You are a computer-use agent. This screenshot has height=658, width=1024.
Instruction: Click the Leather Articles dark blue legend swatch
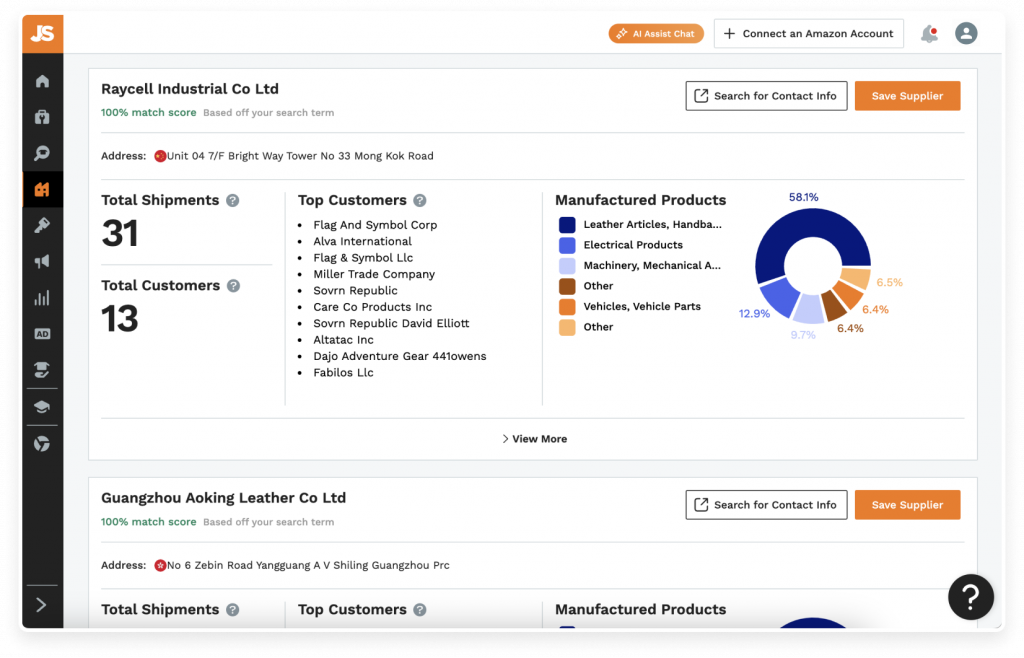tap(567, 225)
